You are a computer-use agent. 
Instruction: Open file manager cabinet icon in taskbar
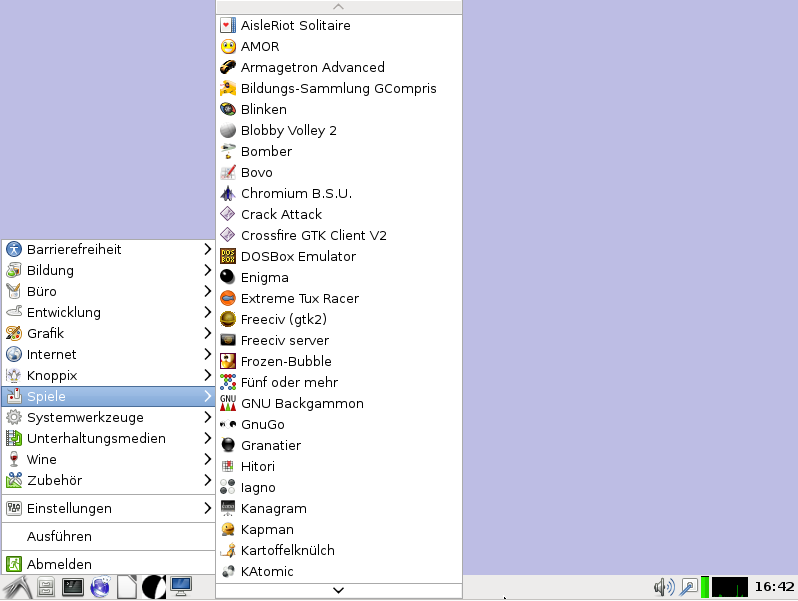pos(46,587)
